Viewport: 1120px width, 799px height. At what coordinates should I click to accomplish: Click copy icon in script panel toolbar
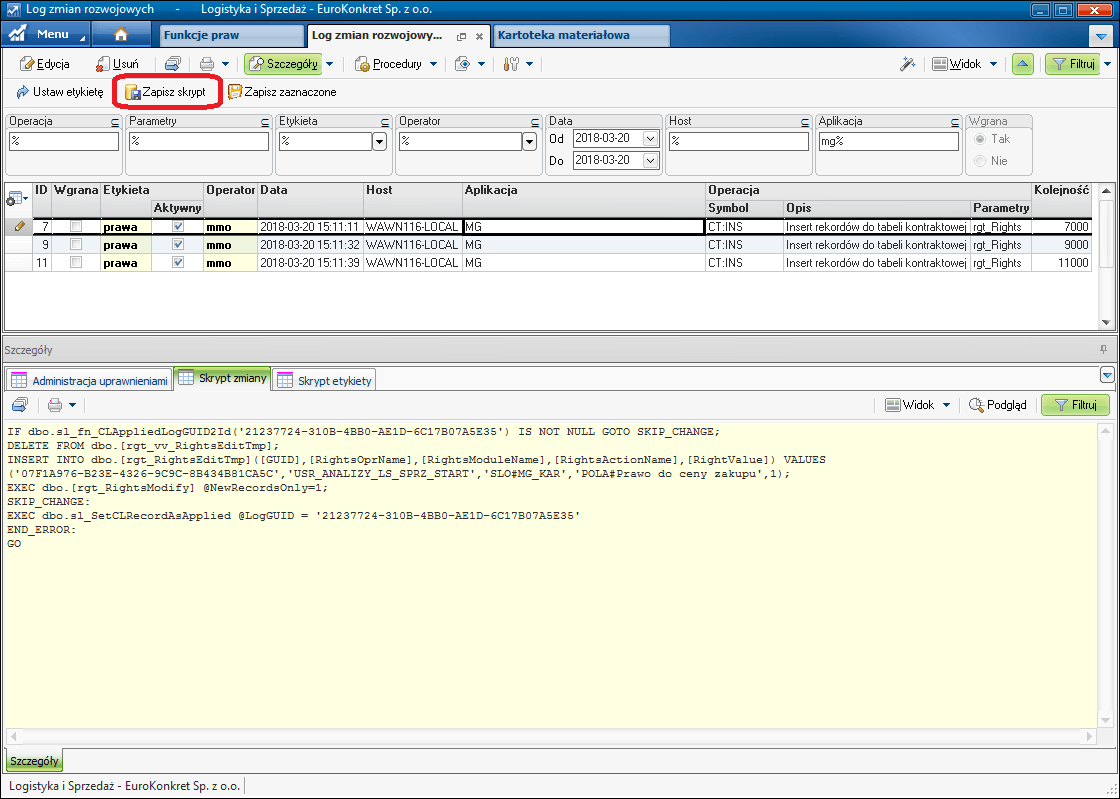coord(20,406)
